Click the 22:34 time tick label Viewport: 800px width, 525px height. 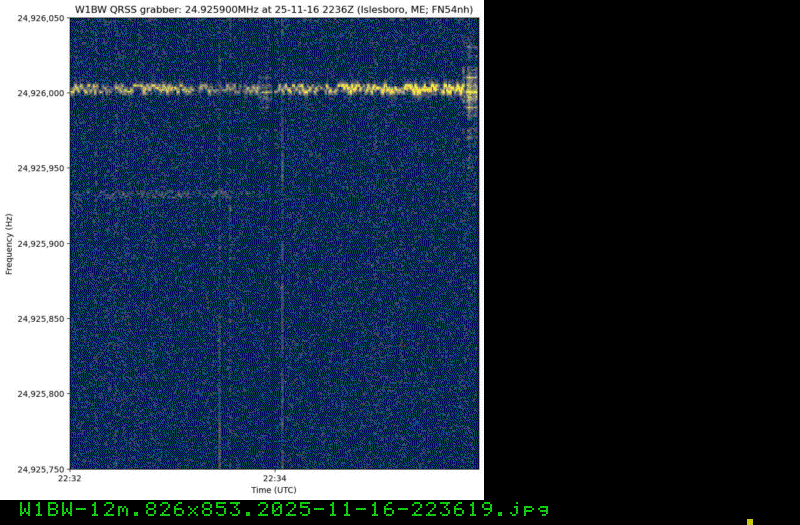coord(275,479)
